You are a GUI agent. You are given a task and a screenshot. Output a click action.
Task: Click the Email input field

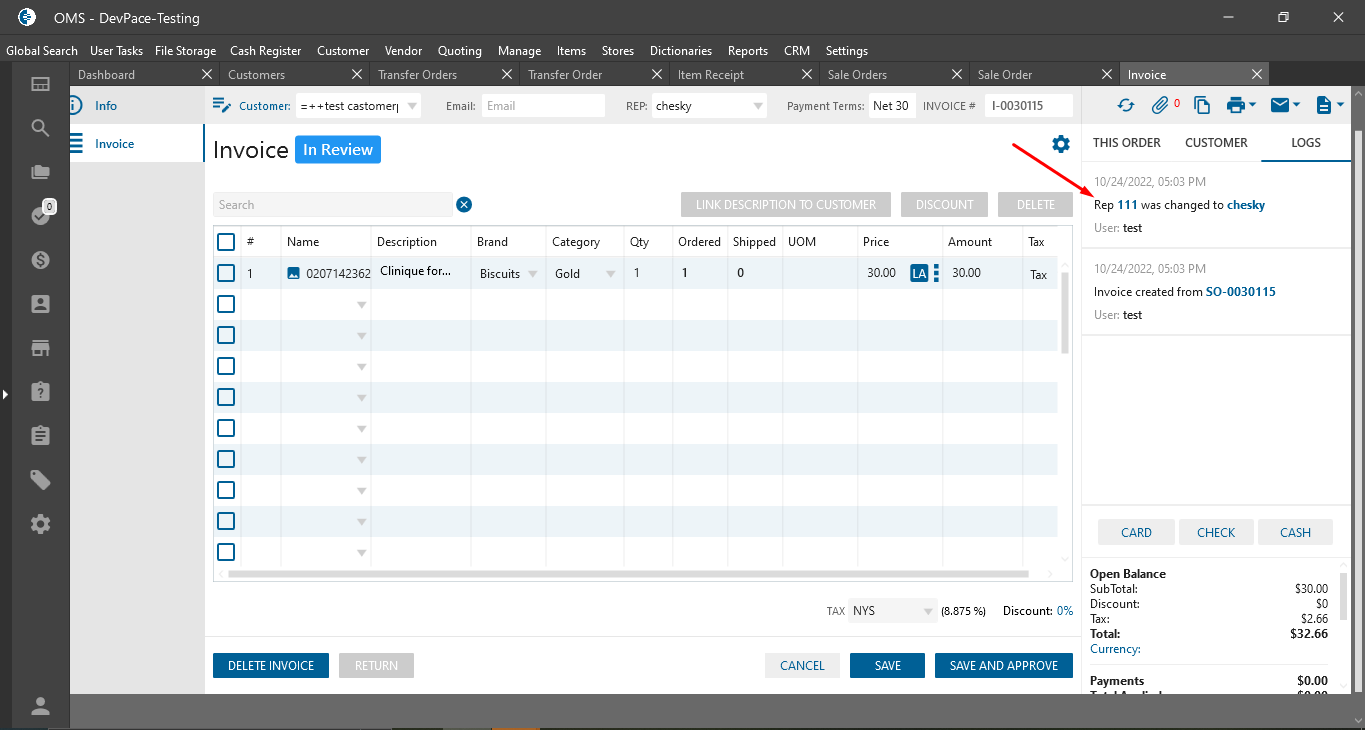pyautogui.click(x=543, y=106)
